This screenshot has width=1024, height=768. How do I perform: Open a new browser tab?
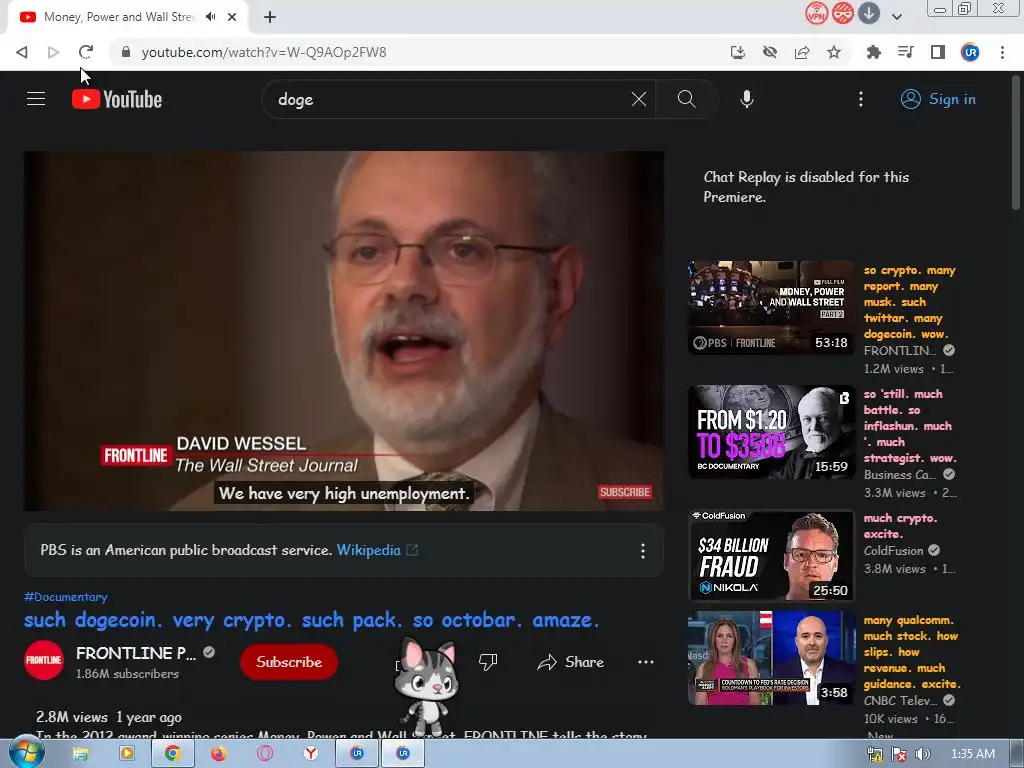click(x=270, y=17)
